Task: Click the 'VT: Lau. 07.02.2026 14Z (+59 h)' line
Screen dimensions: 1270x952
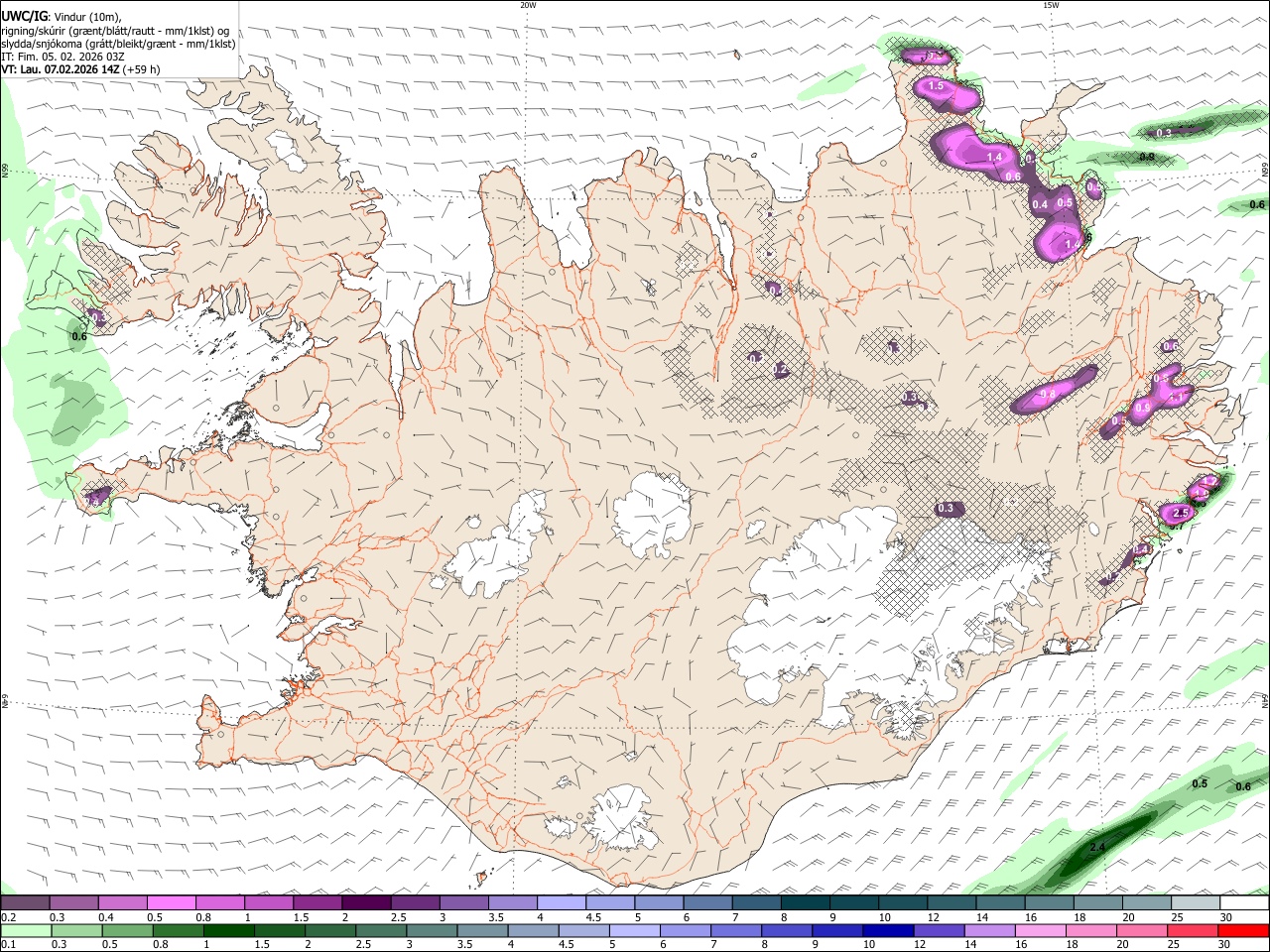Action: pyautogui.click(x=81, y=69)
